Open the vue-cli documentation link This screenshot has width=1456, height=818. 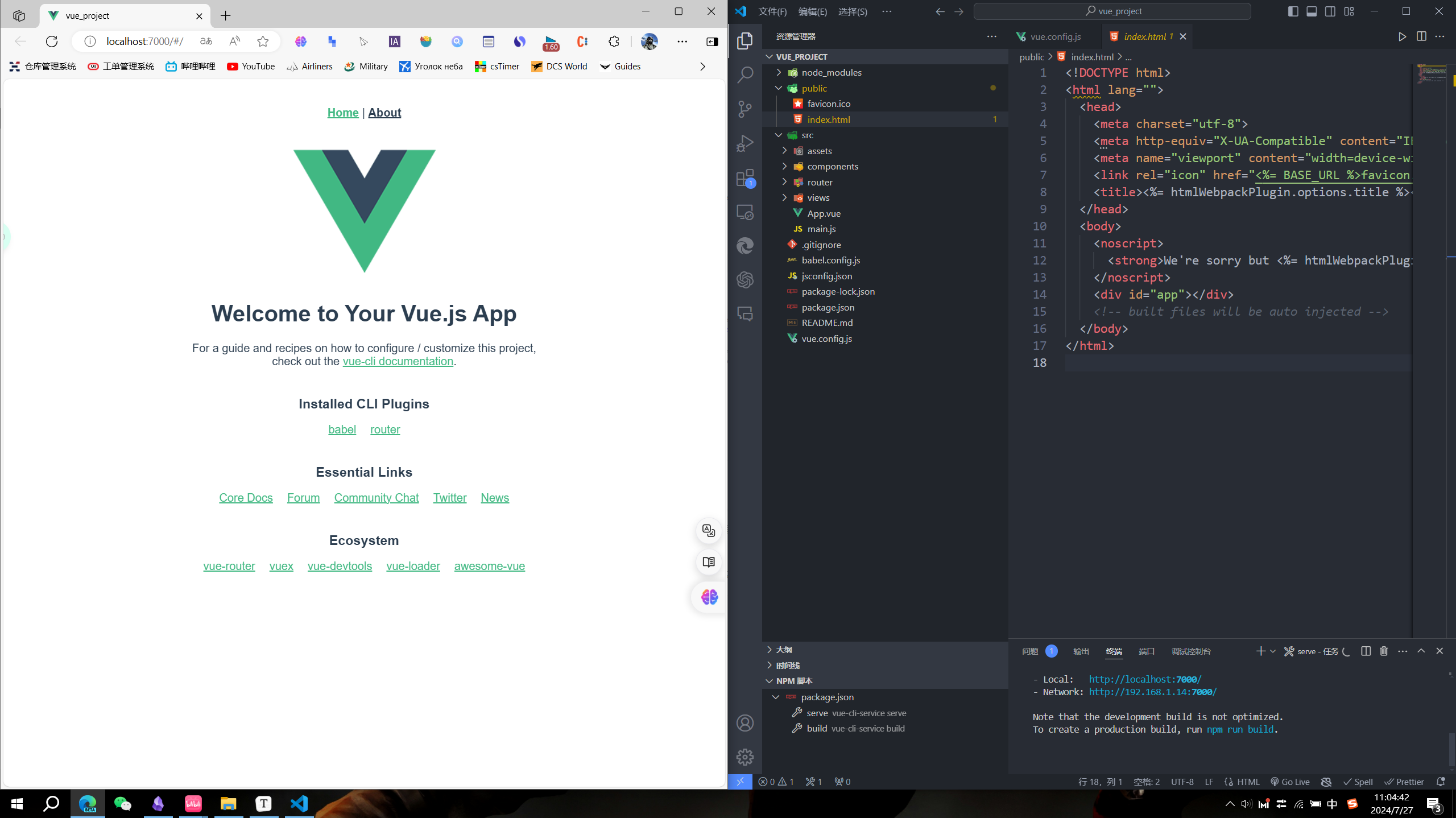(398, 361)
